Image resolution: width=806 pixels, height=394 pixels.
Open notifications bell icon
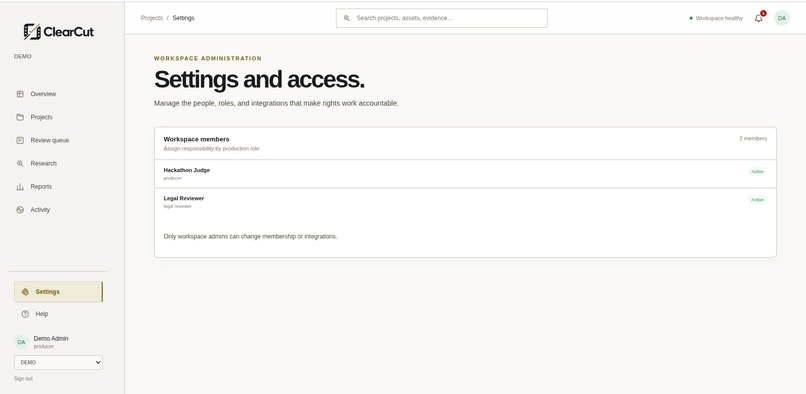tap(759, 19)
